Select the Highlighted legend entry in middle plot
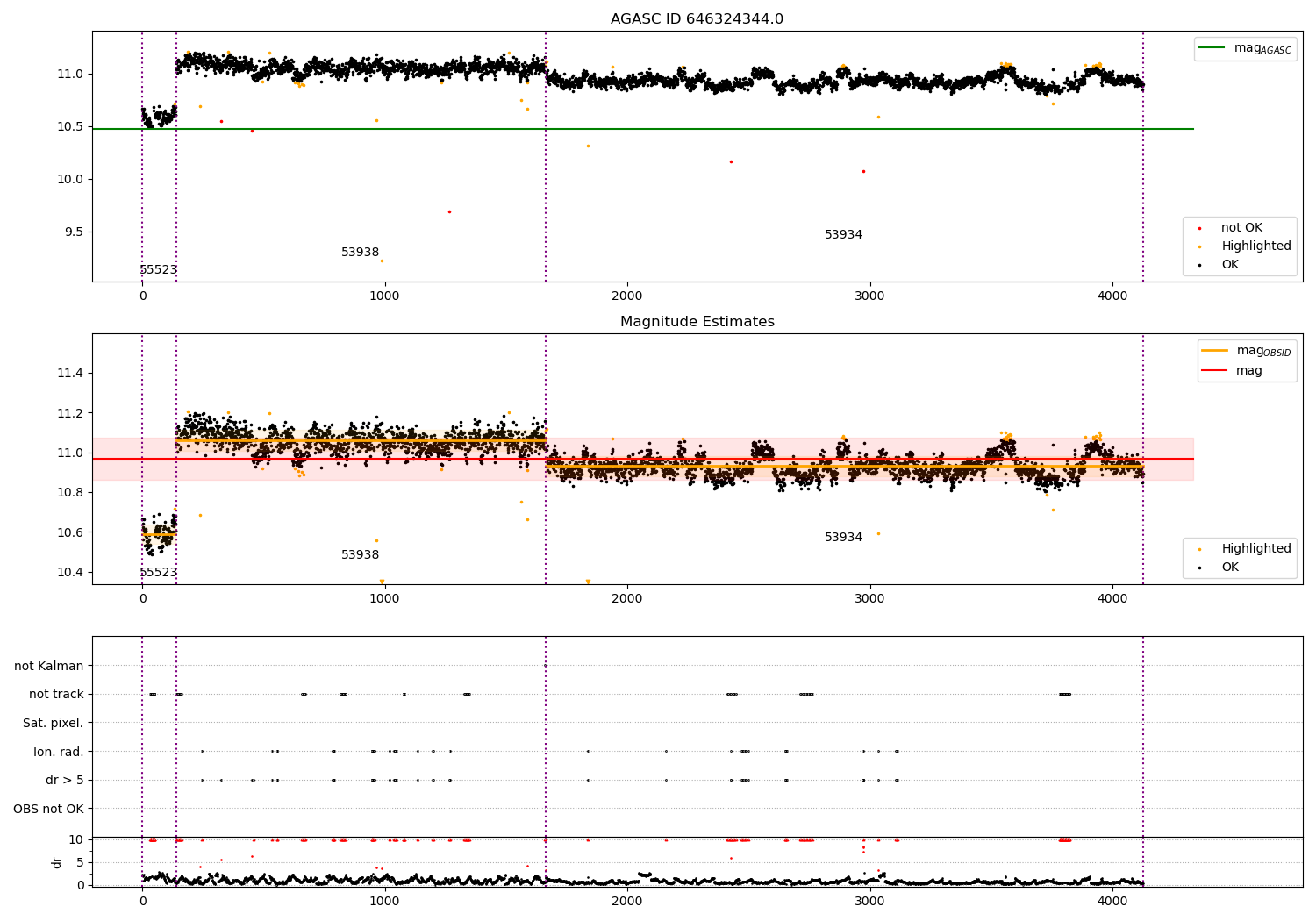The width and height of the screenshot is (1316, 921). point(1256,549)
